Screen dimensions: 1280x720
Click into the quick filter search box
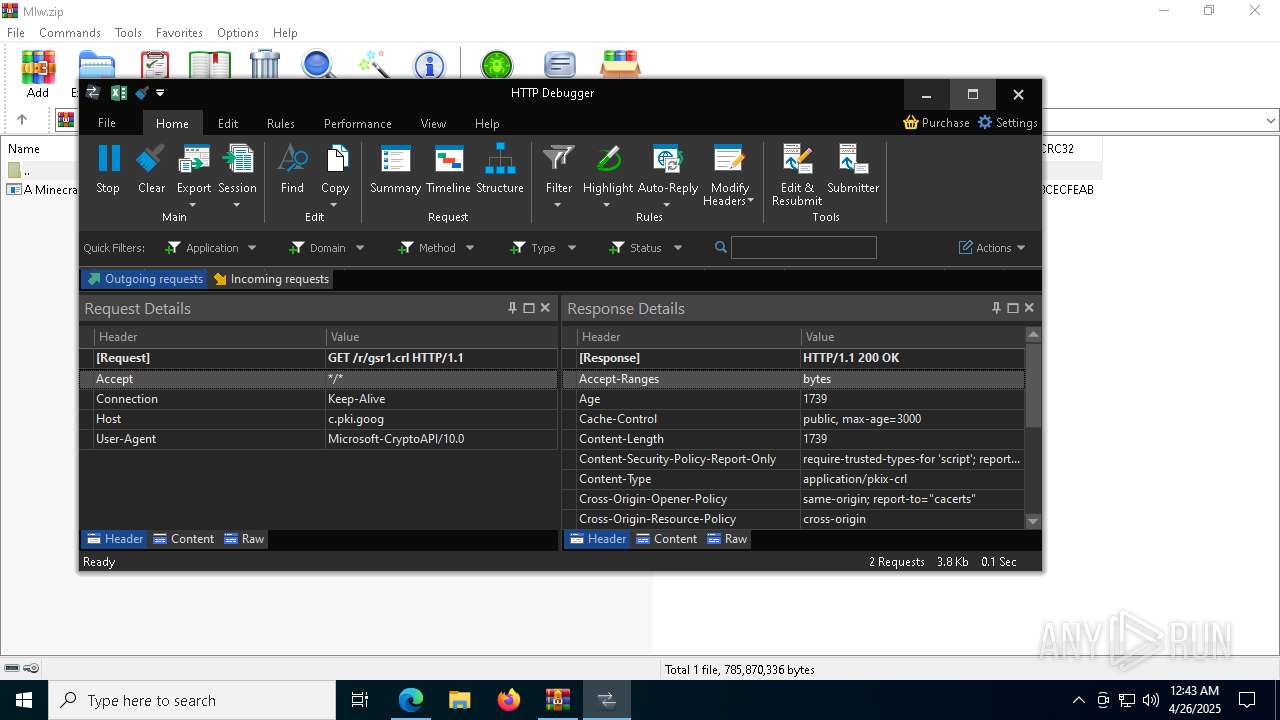804,247
